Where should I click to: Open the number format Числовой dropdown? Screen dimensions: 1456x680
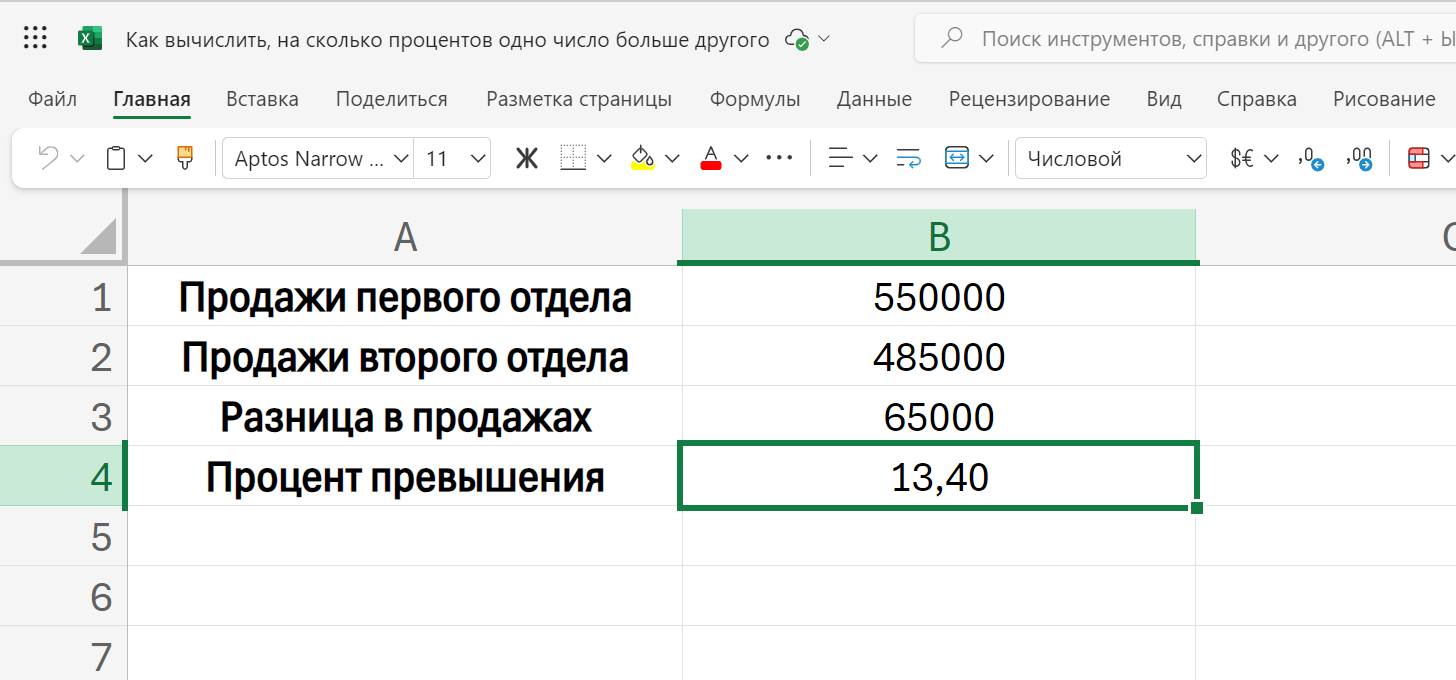click(1110, 157)
